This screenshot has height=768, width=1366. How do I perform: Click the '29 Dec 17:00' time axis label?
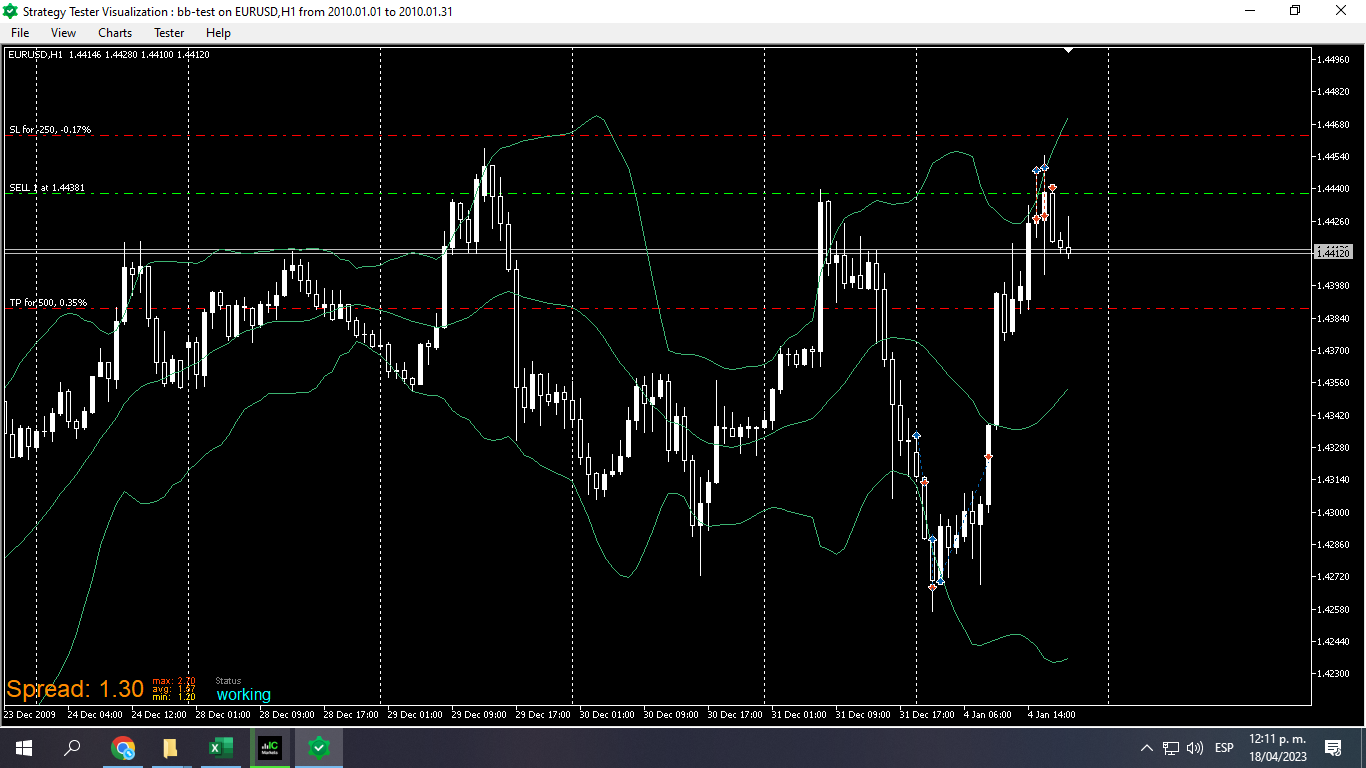(x=543, y=715)
